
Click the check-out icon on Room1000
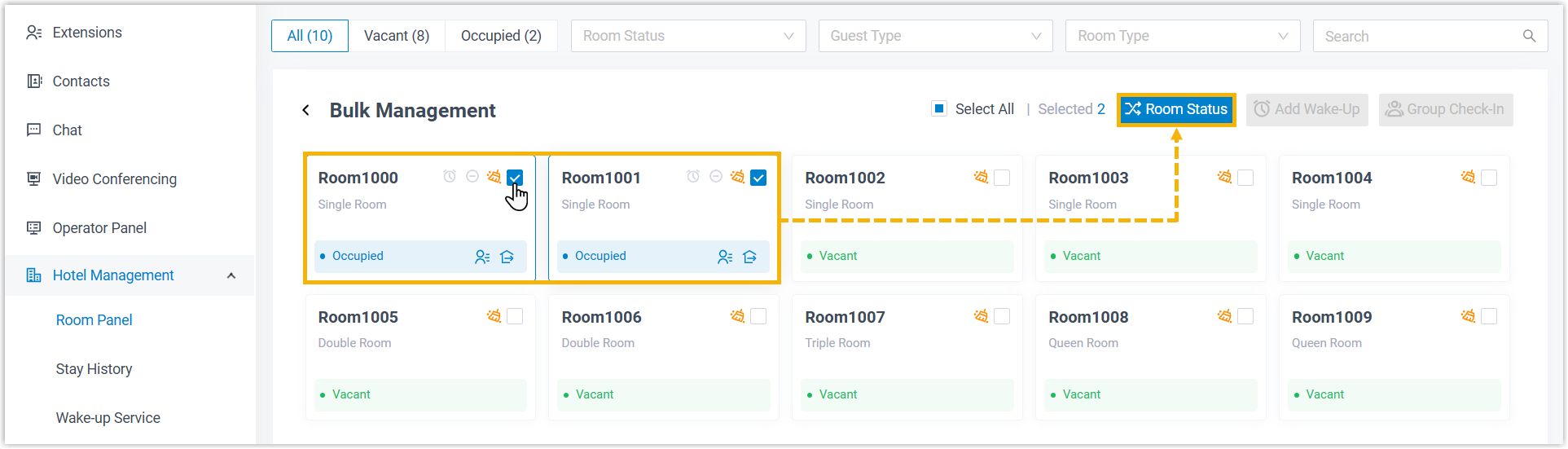click(x=507, y=257)
